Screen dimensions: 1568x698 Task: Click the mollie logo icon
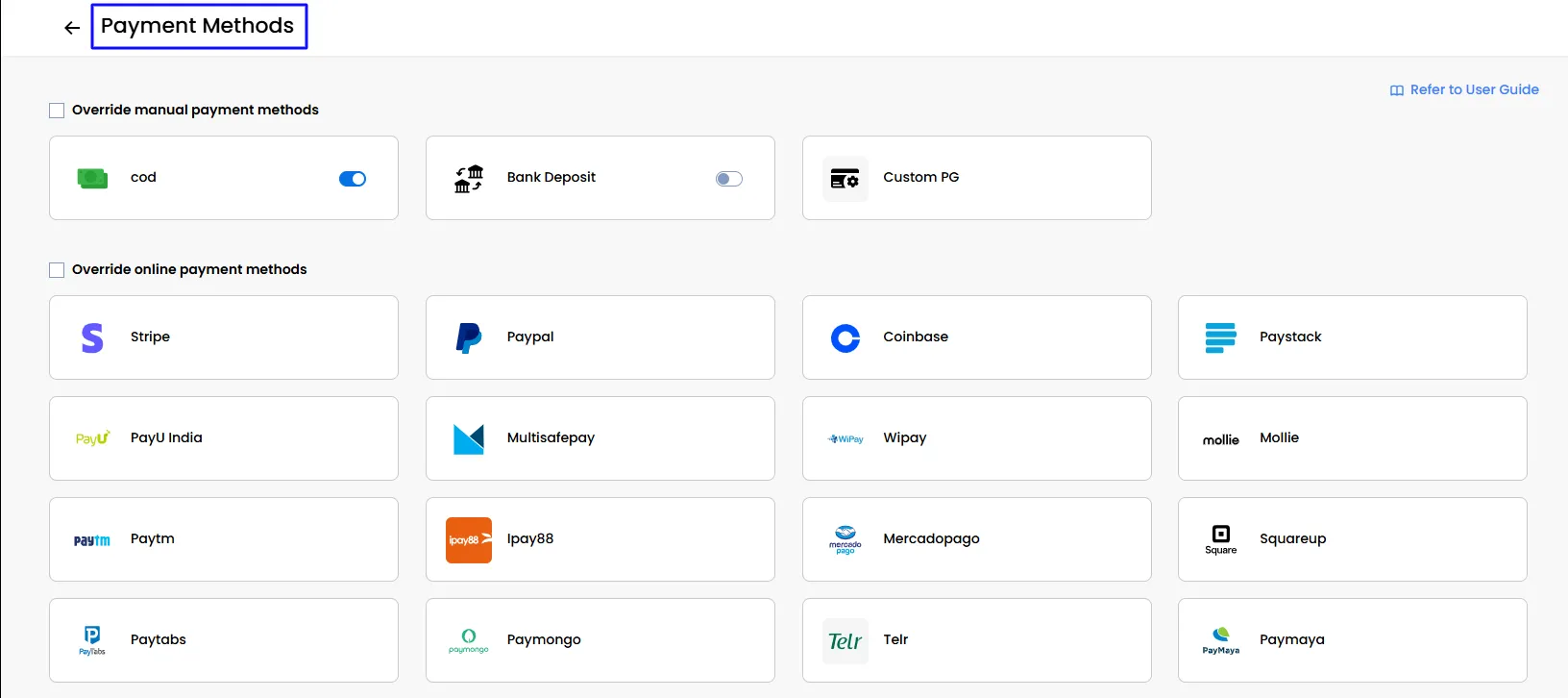click(x=1221, y=440)
